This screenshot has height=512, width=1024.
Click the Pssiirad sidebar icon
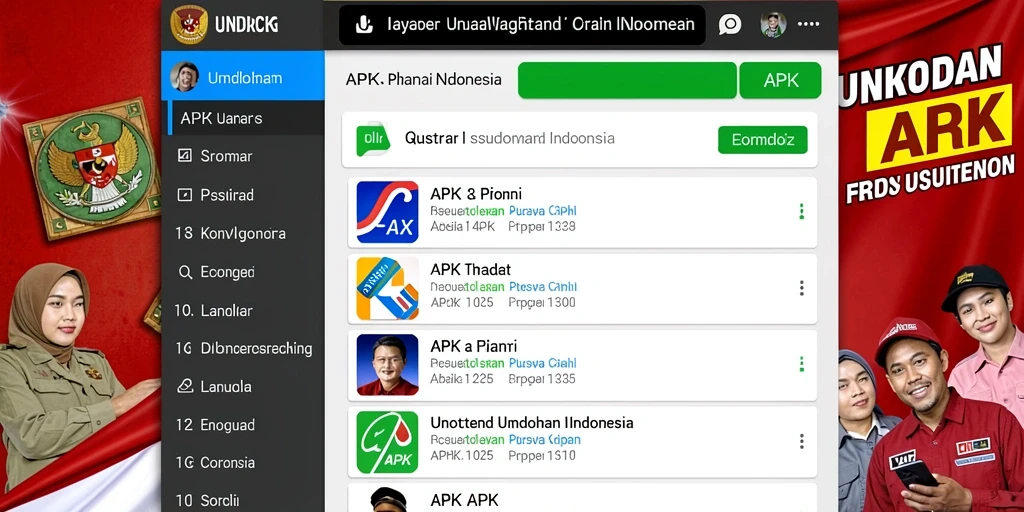185,195
